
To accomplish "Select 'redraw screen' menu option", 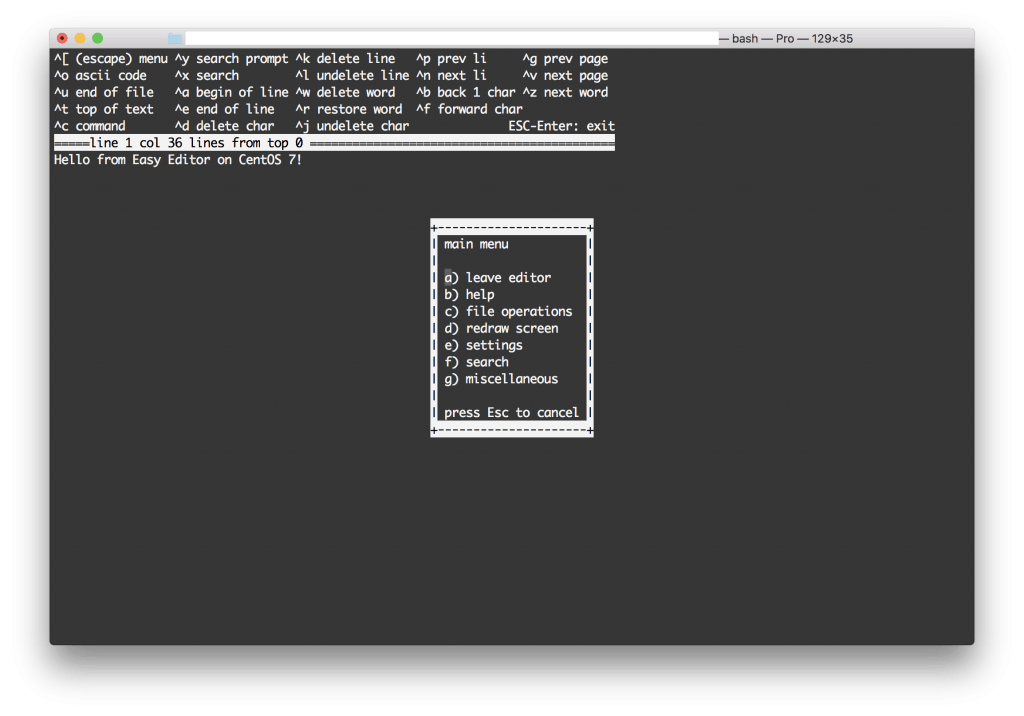I will coord(511,329).
